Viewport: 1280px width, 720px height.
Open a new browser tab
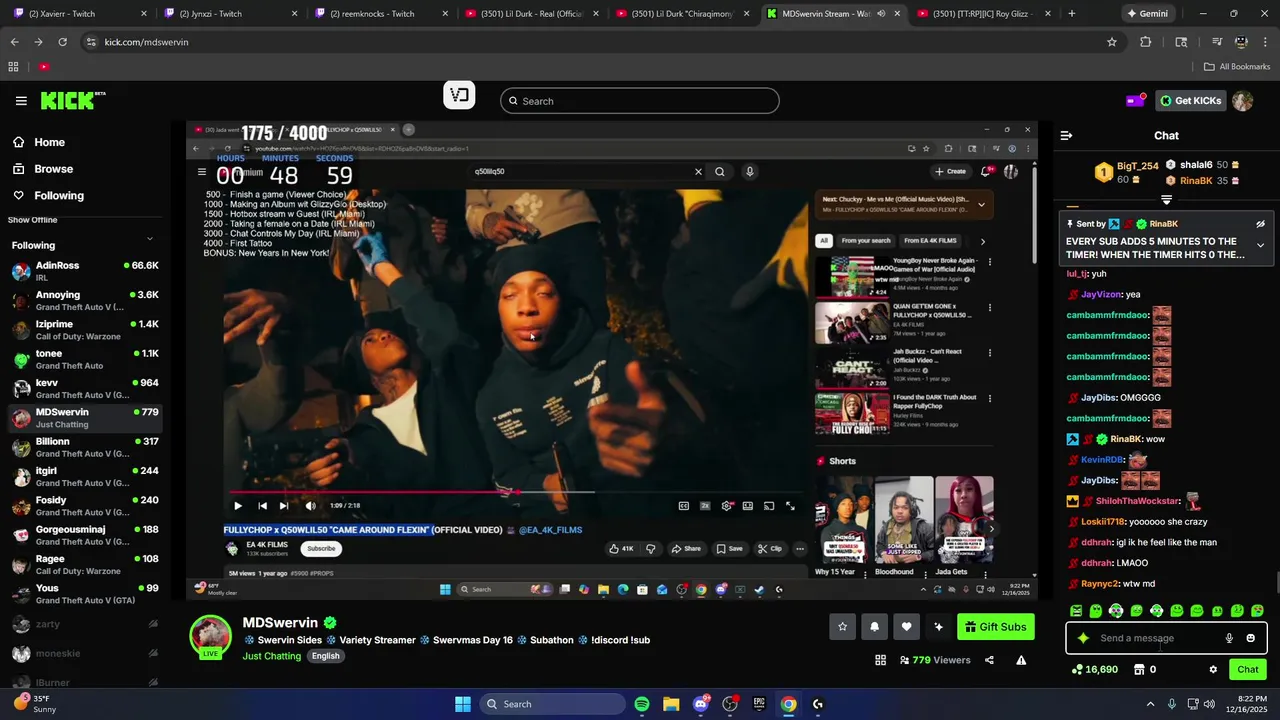1072,14
